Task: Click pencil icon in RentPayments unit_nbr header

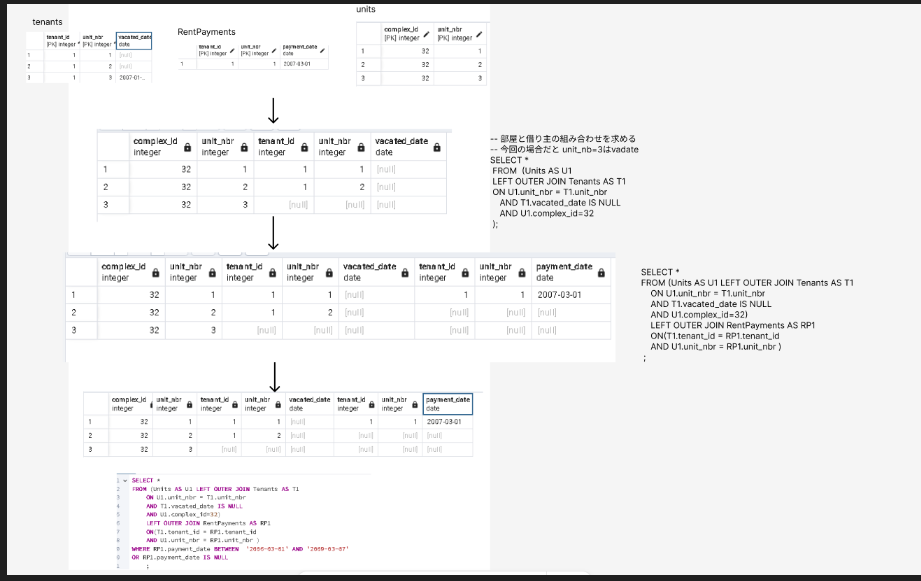Action: tap(274, 51)
